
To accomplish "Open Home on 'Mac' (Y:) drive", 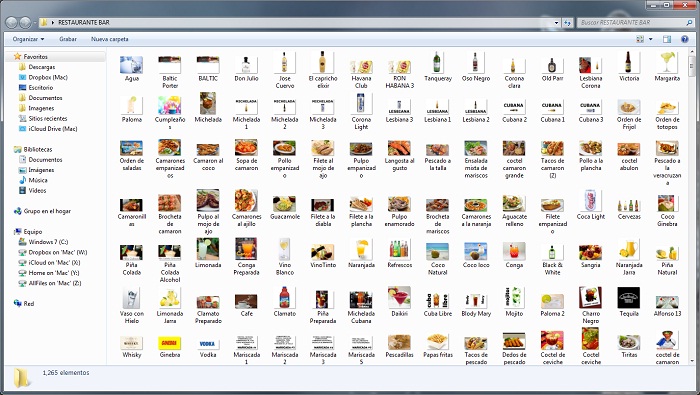I will (x=54, y=272).
